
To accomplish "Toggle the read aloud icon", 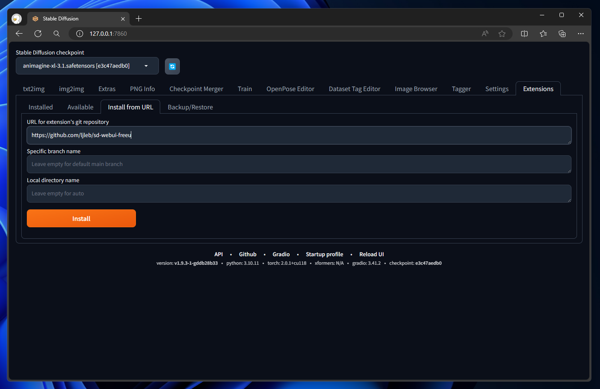I will (485, 34).
